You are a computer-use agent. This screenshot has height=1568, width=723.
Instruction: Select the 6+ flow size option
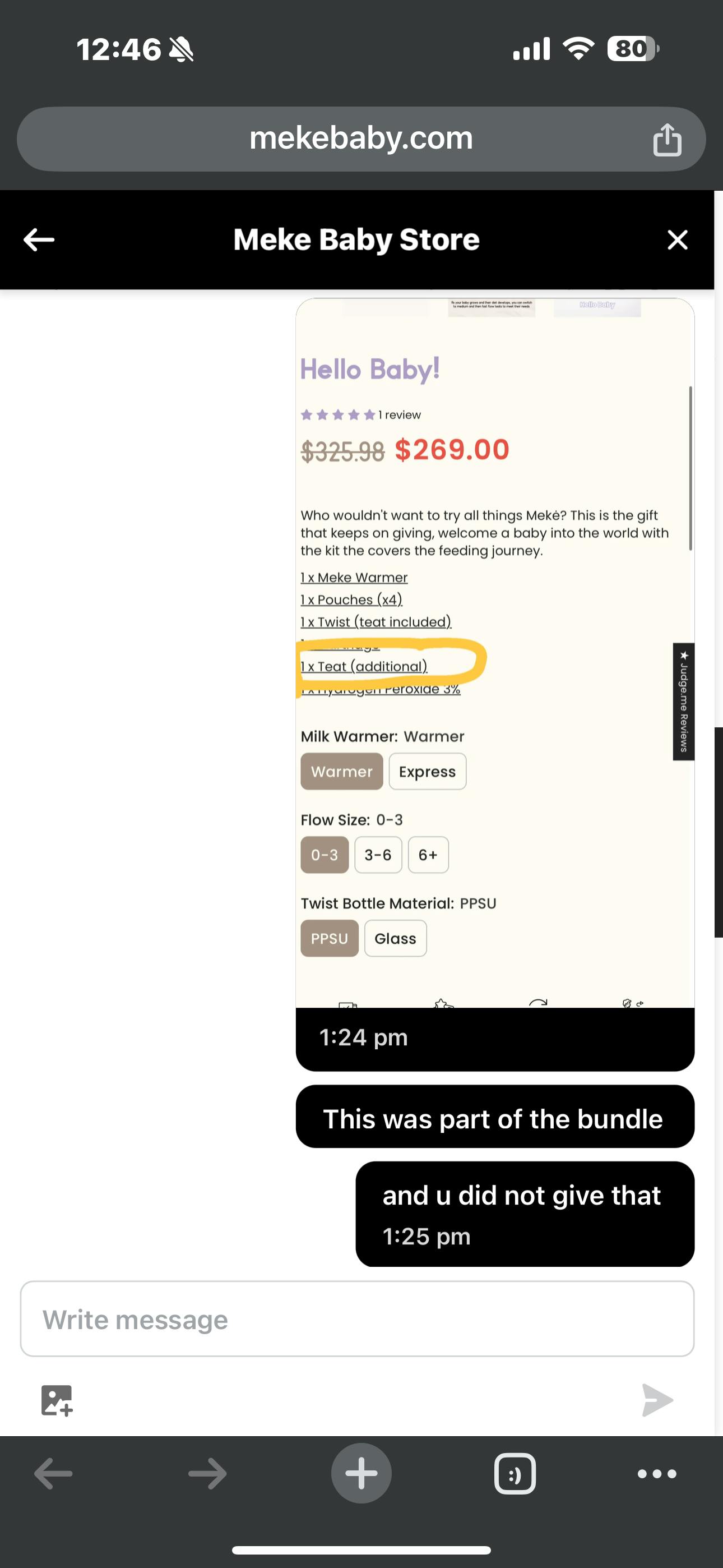428,855
